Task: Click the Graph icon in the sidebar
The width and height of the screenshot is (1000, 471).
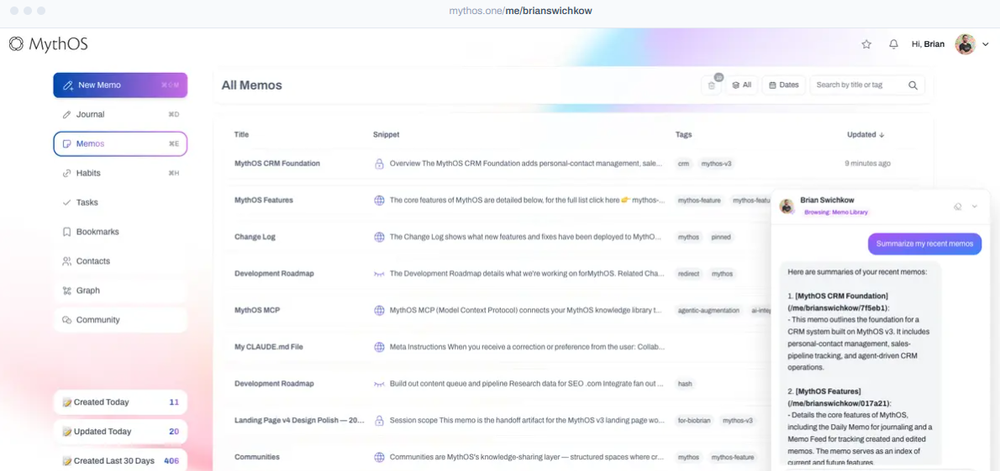Action: pos(66,291)
